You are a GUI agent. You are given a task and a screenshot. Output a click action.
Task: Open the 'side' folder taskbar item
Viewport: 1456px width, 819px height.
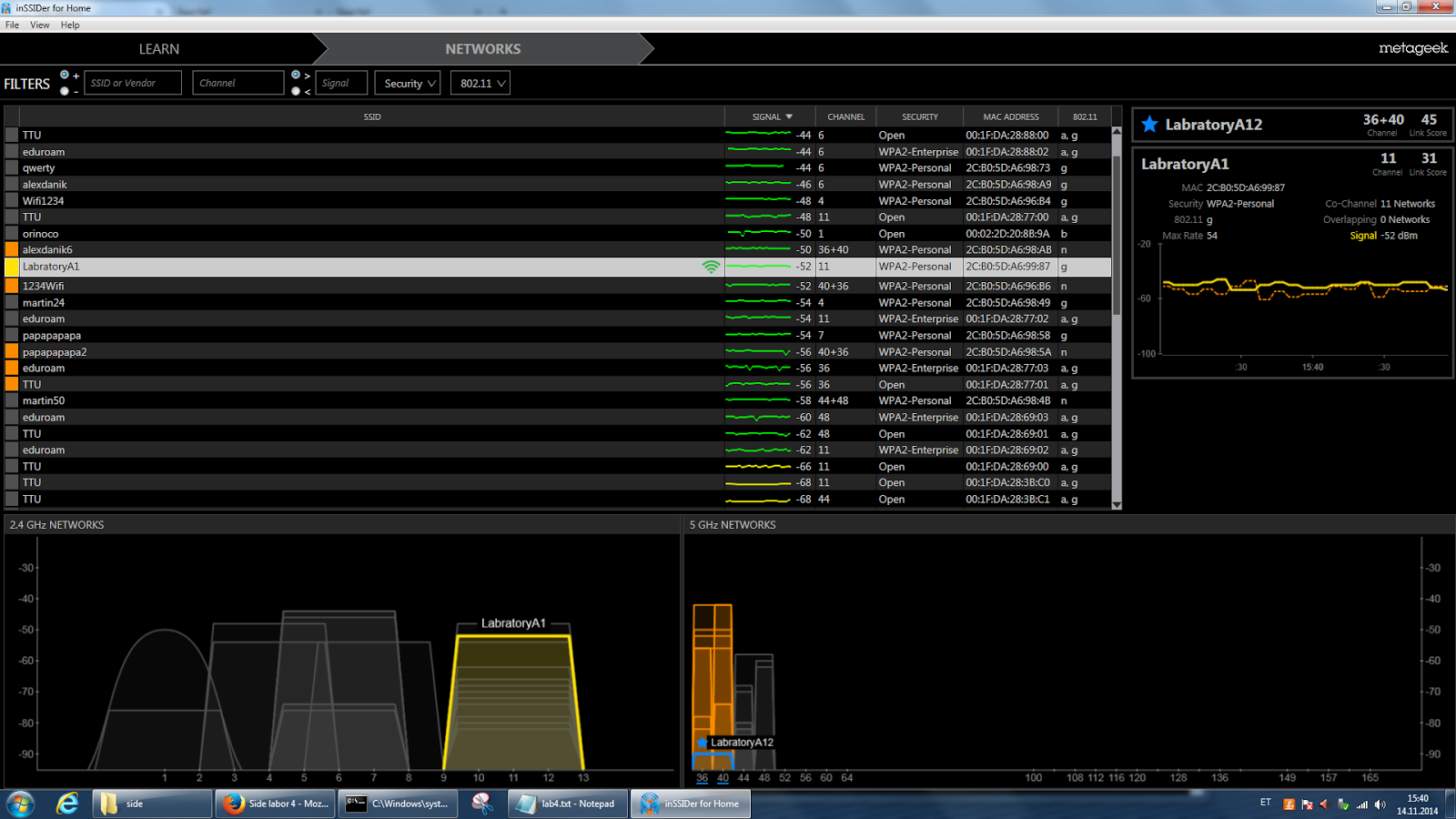pyautogui.click(x=152, y=804)
